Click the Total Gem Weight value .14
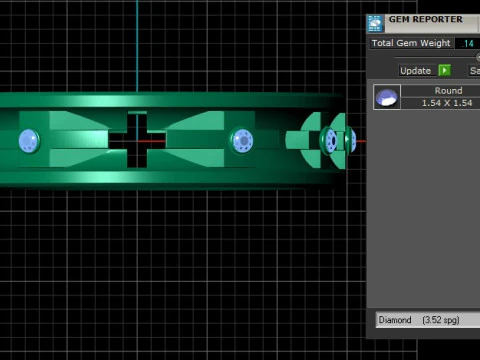 [468, 43]
